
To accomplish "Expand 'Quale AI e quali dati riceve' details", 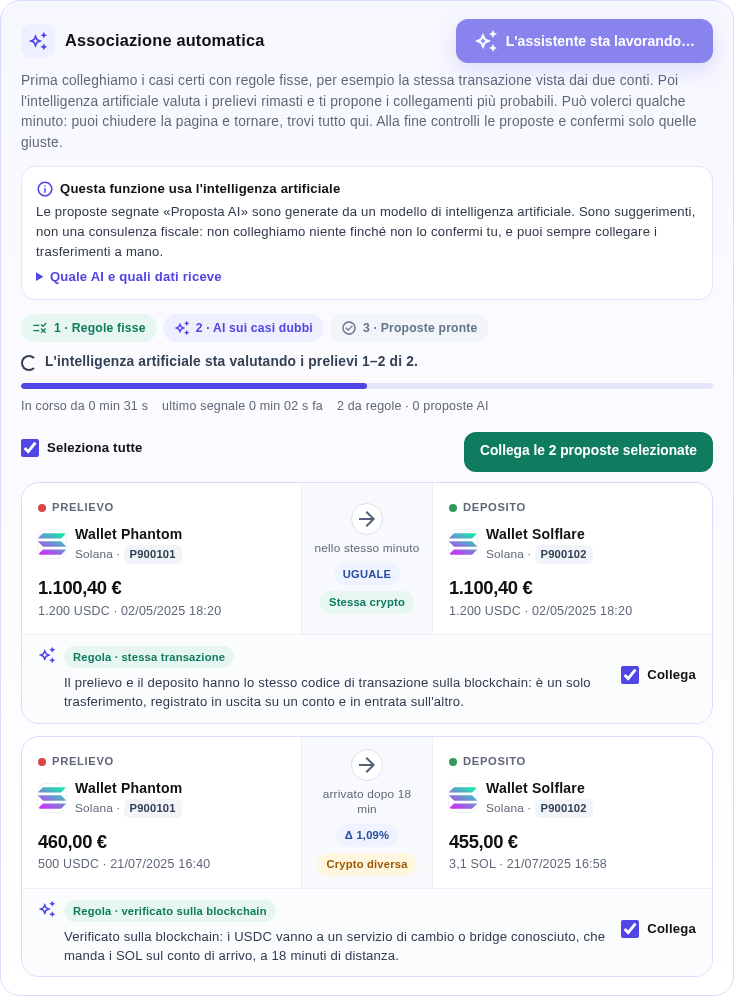I will point(128,277).
